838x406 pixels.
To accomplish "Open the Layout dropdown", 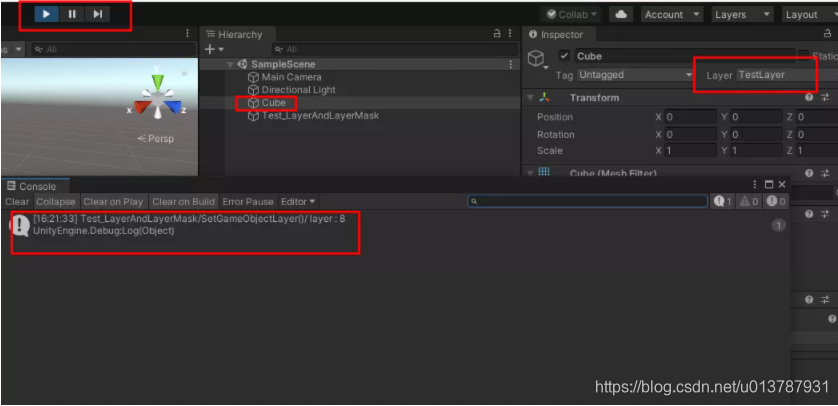I will click(x=808, y=14).
